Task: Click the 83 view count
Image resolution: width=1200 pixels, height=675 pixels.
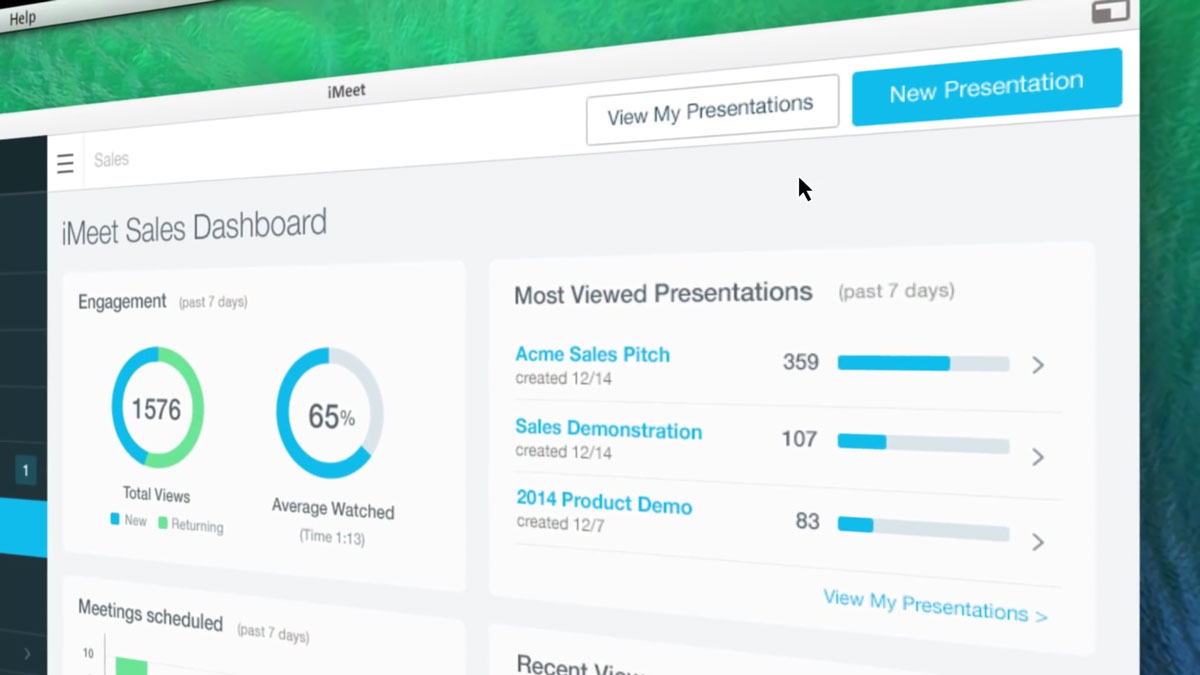Action: (x=807, y=521)
